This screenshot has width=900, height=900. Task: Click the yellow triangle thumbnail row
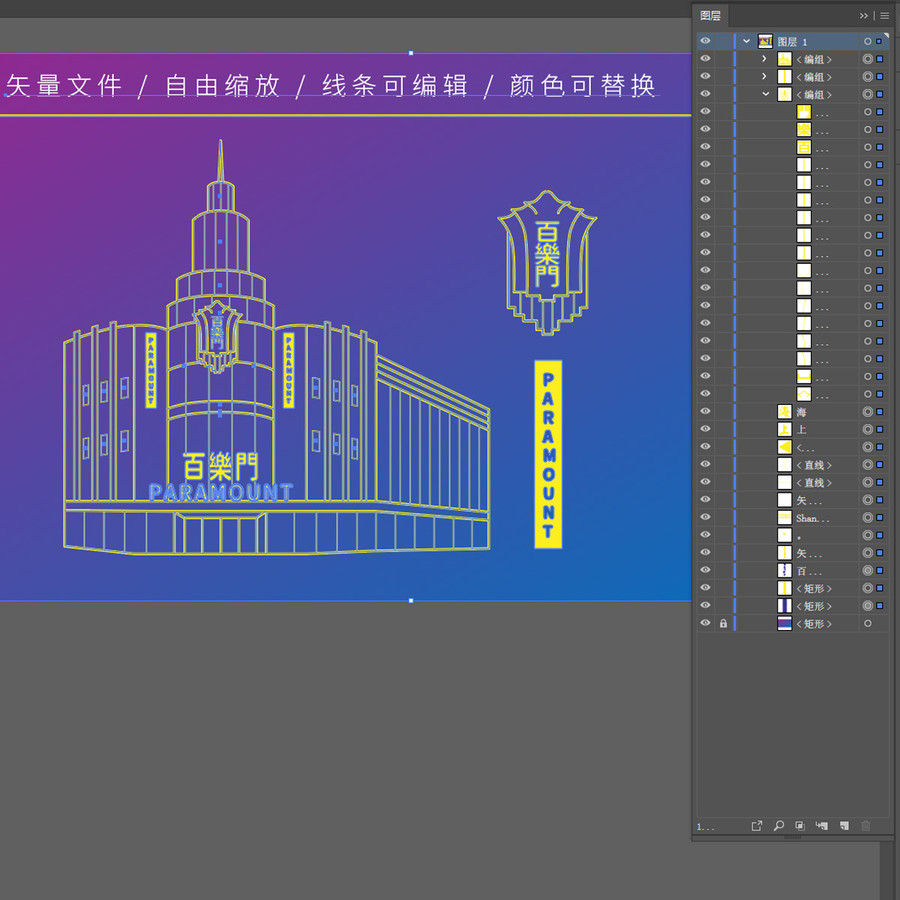click(784, 447)
